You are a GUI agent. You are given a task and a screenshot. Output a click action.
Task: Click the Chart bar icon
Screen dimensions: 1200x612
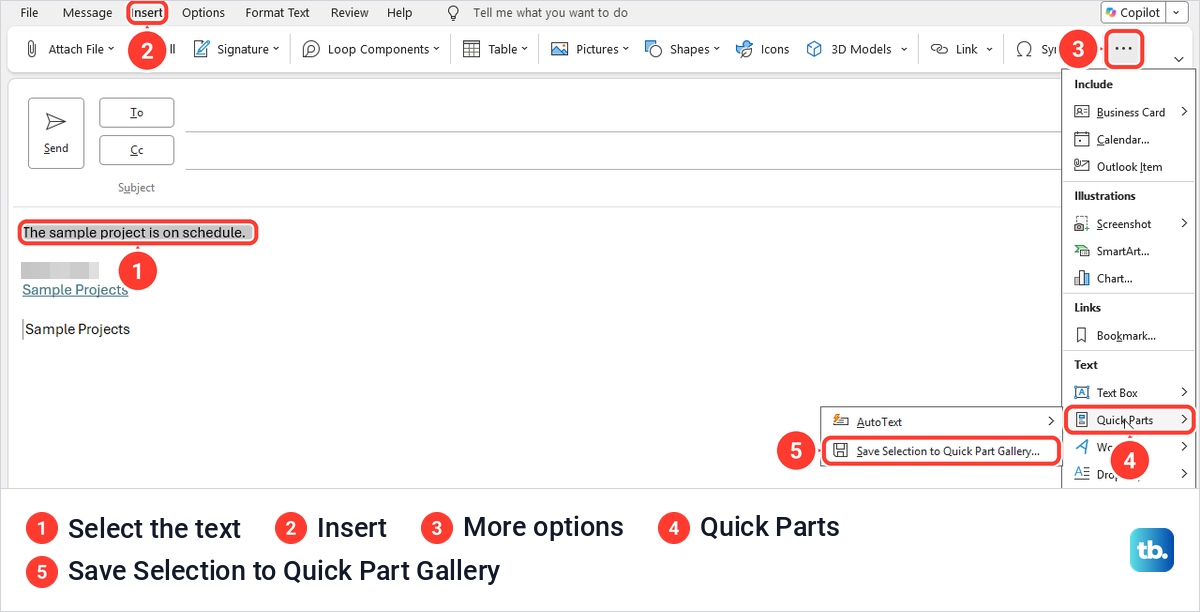[1081, 278]
